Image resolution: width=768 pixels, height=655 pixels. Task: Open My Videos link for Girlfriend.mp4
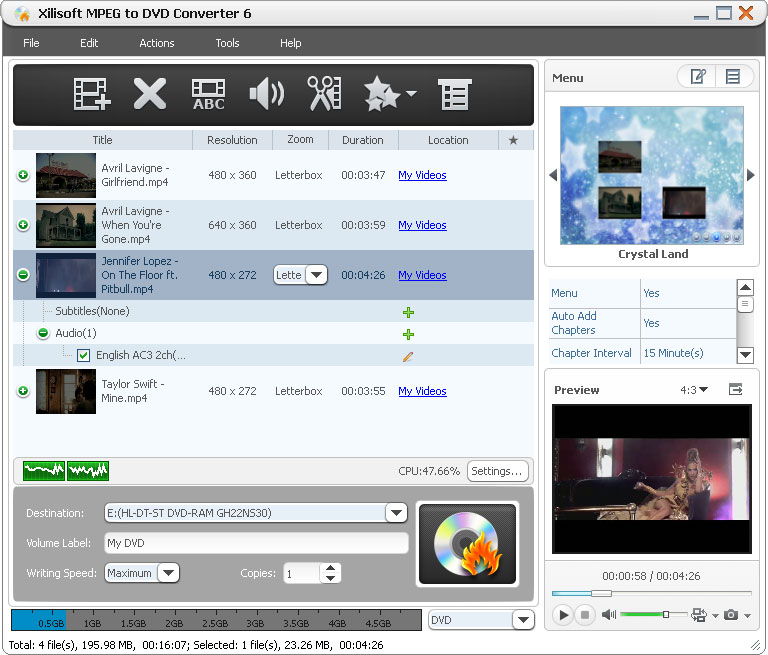click(x=422, y=175)
